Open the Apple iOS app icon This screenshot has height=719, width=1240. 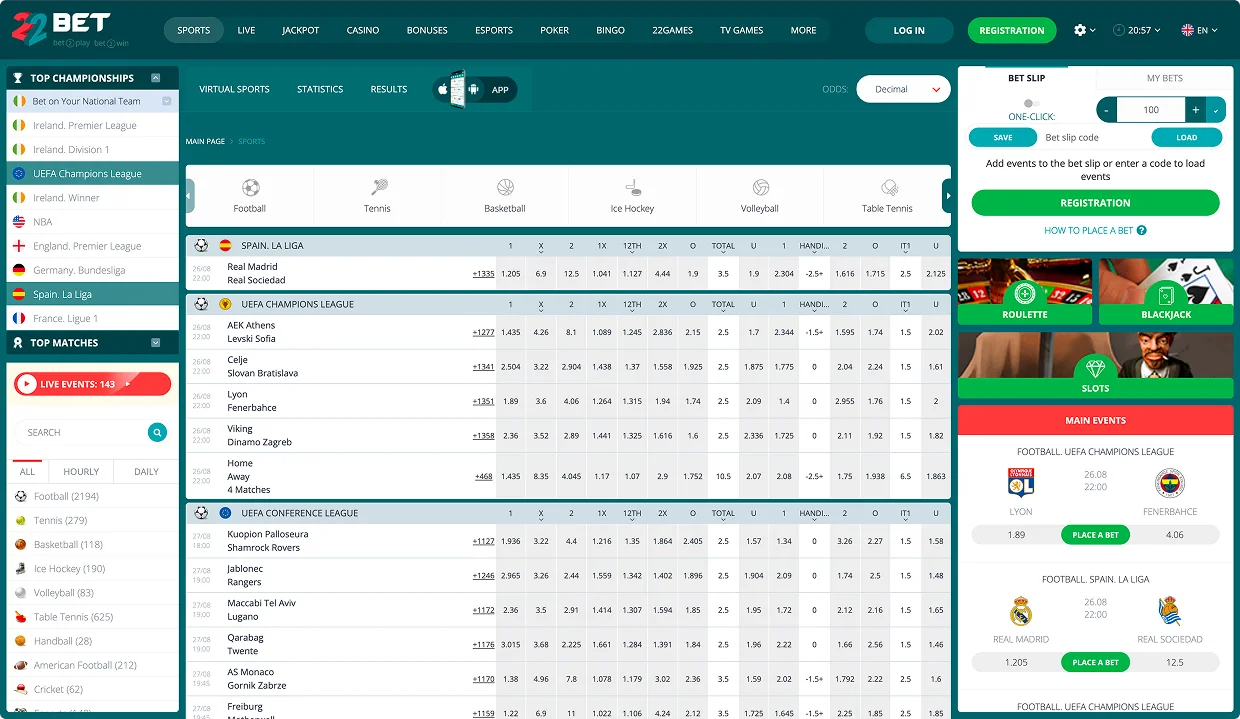pos(443,90)
